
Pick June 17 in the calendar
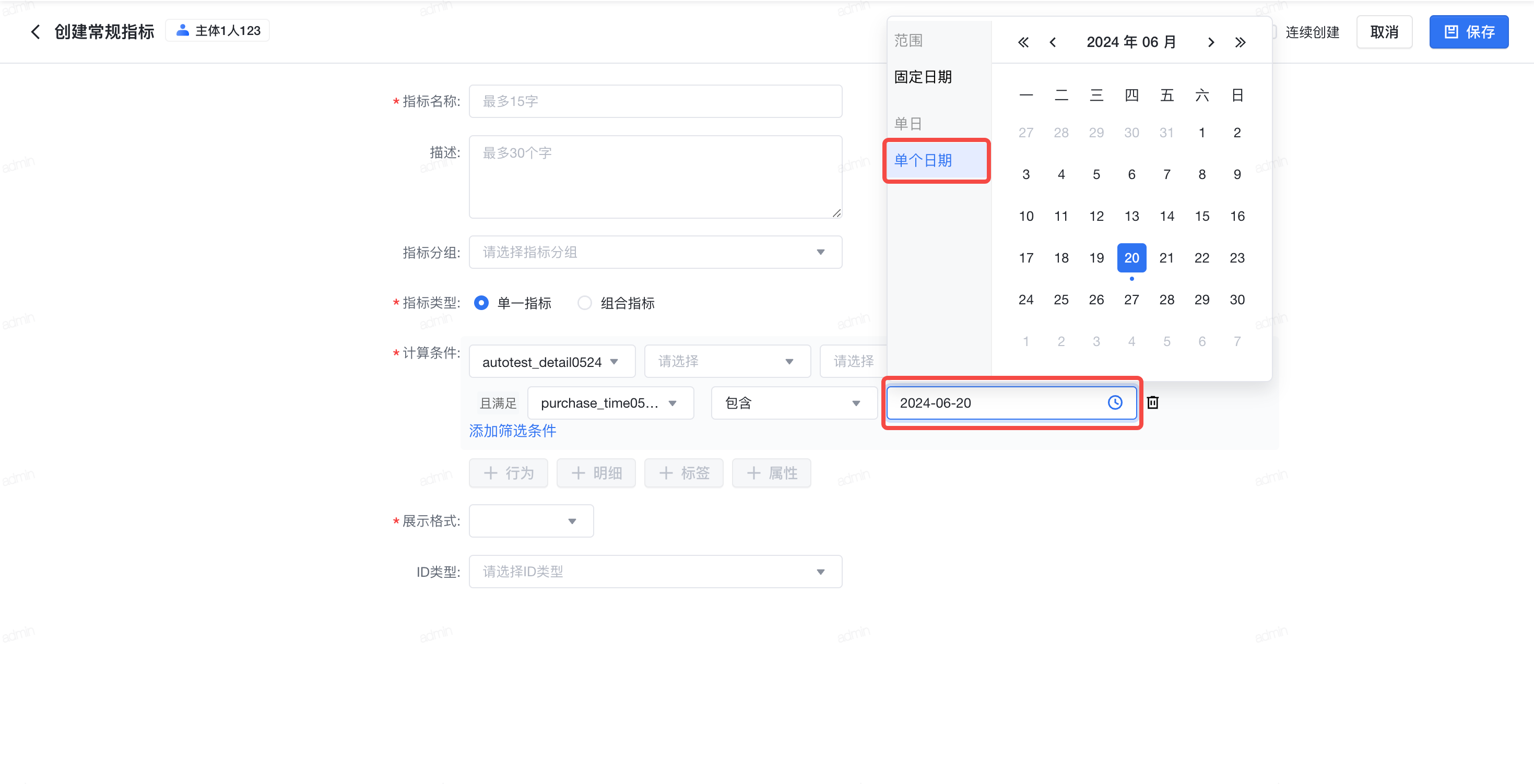point(1025,258)
